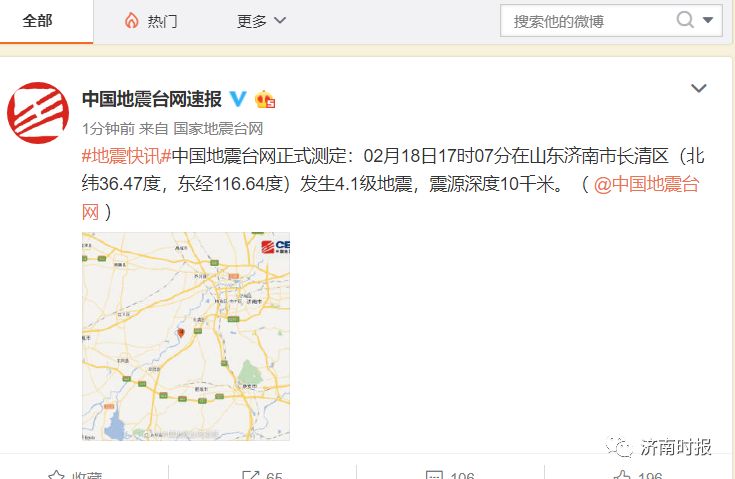Viewport: 735px width, 479px height.
Task: Click the membership crown badge icon
Action: 265,99
